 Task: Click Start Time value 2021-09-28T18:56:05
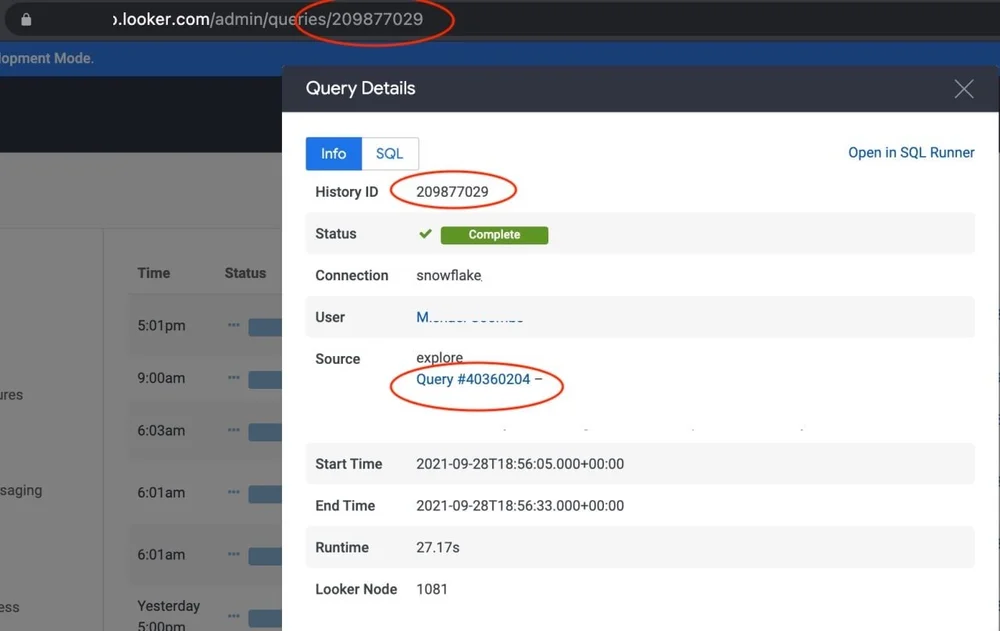(x=520, y=464)
